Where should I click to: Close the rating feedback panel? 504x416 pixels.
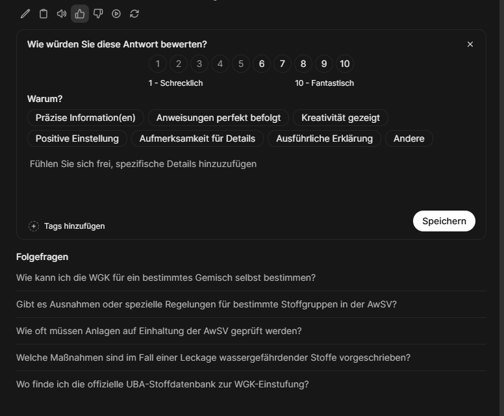(x=470, y=44)
